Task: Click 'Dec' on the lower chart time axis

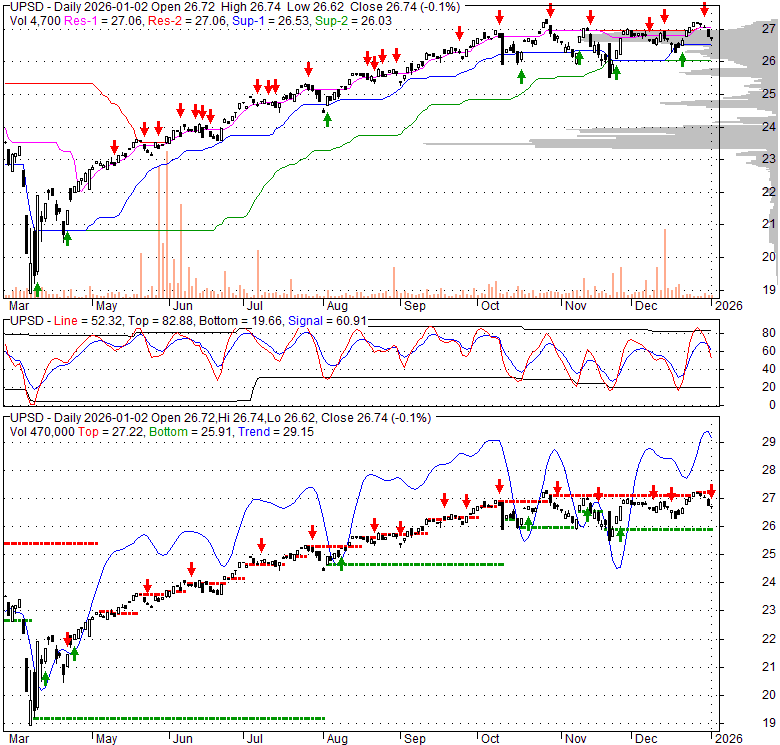Action: pos(646,739)
